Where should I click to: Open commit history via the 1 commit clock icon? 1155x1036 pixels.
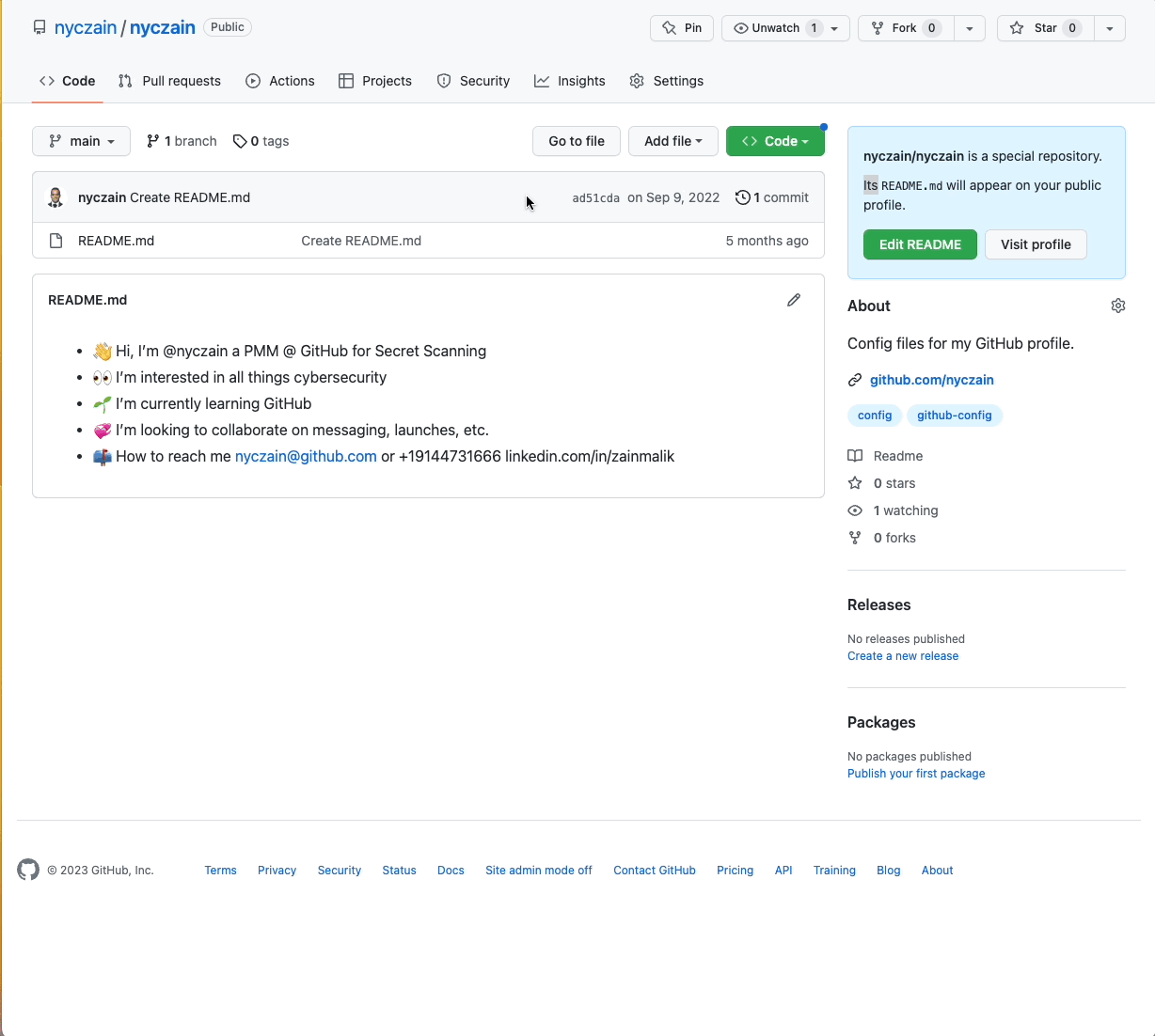(x=743, y=197)
